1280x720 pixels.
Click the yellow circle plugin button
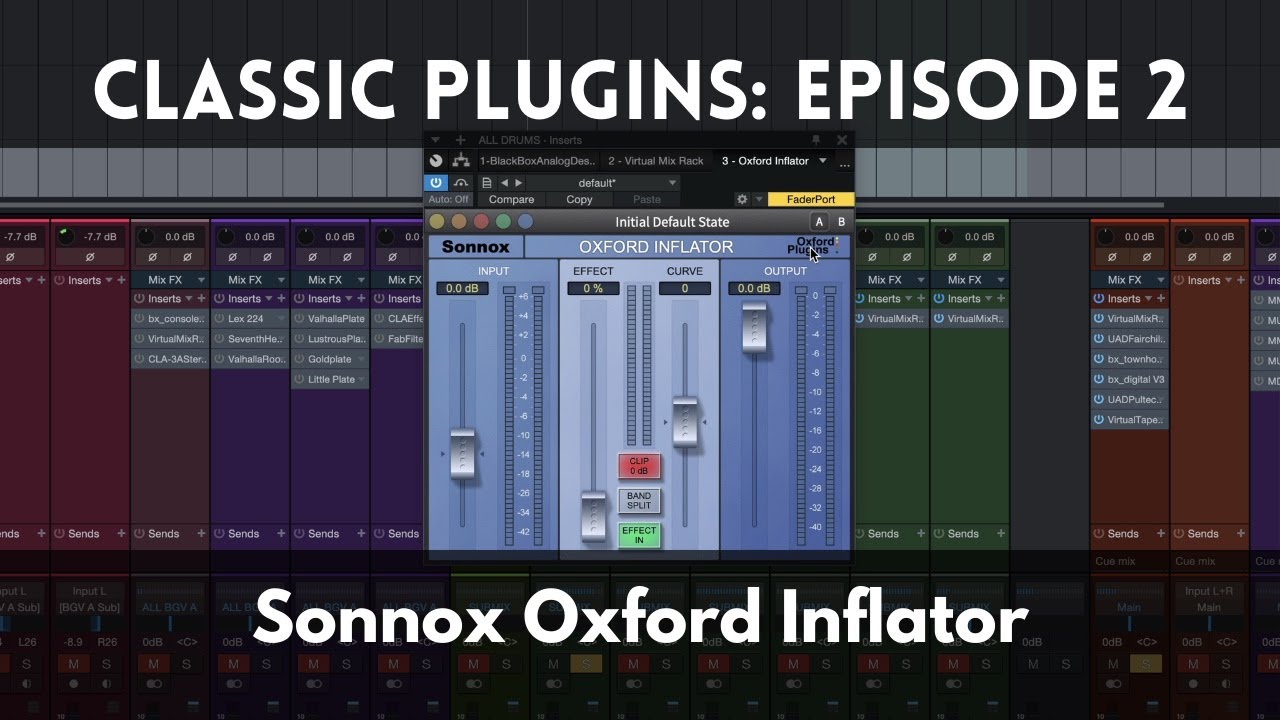click(x=436, y=222)
